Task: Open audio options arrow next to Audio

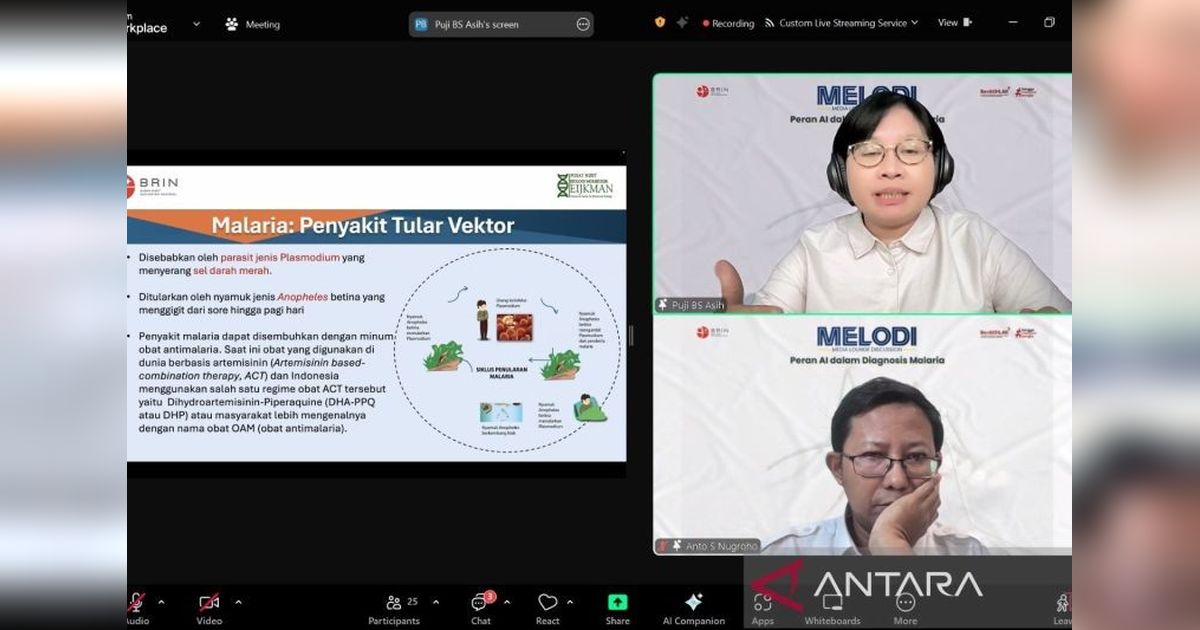Action: coord(161,602)
